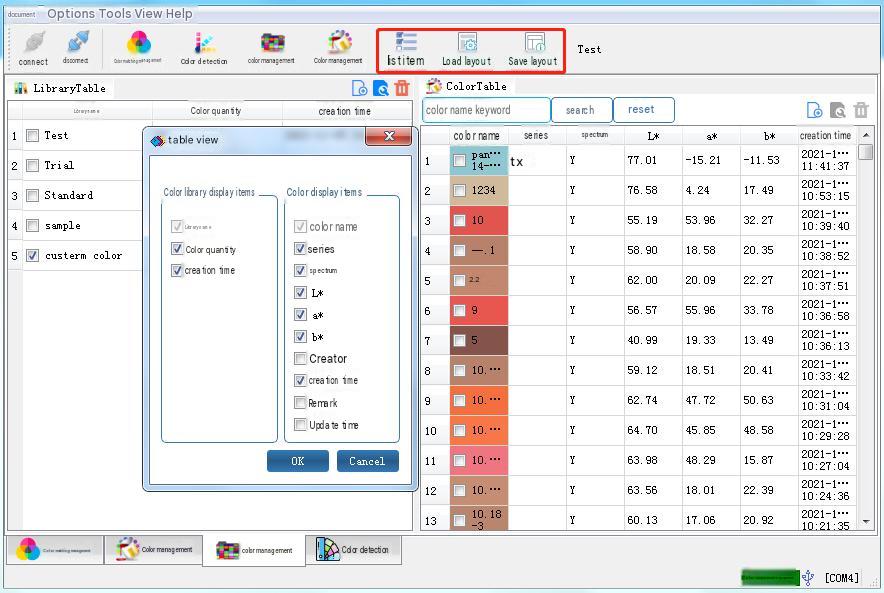This screenshot has width=884, height=593.
Task: Switch to the bottom Color management tab with swatch icon
Action: [154, 550]
